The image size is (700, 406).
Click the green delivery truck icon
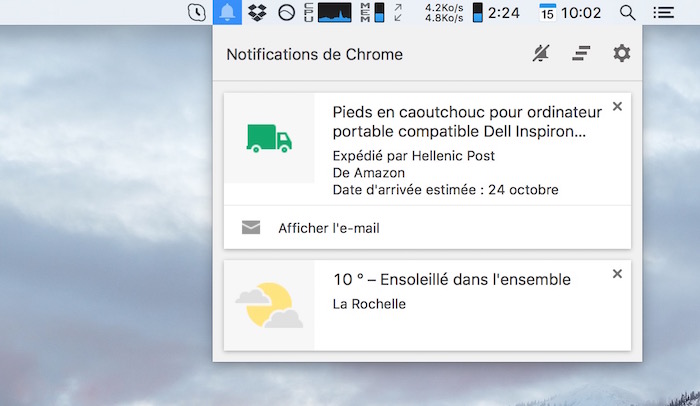(269, 139)
